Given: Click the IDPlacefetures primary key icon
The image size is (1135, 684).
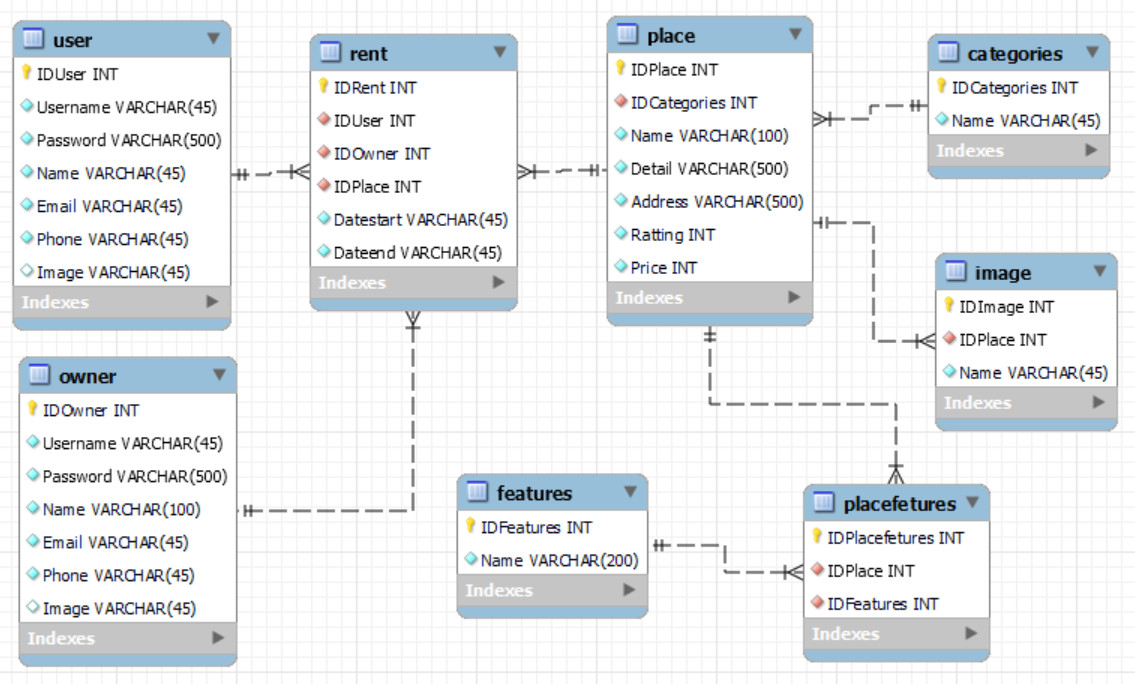Looking at the screenshot, I should (817, 536).
